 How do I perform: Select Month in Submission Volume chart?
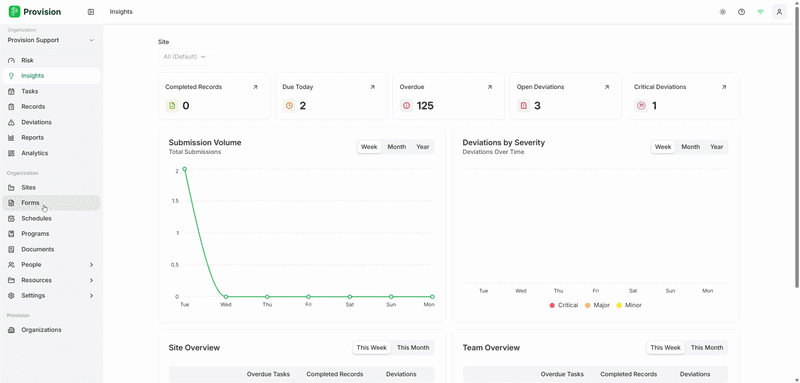coord(396,147)
